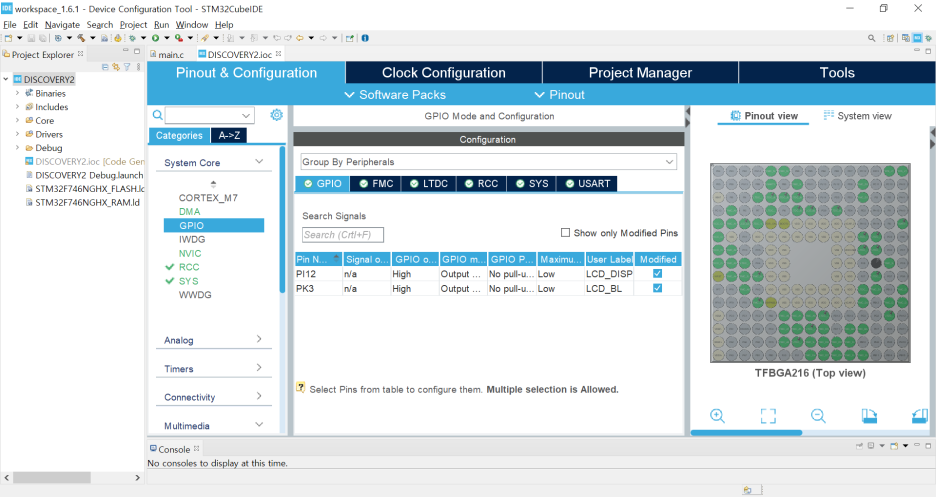The image size is (936, 497).
Task: Click the status bar icon at the bottom
Action: click(747, 490)
